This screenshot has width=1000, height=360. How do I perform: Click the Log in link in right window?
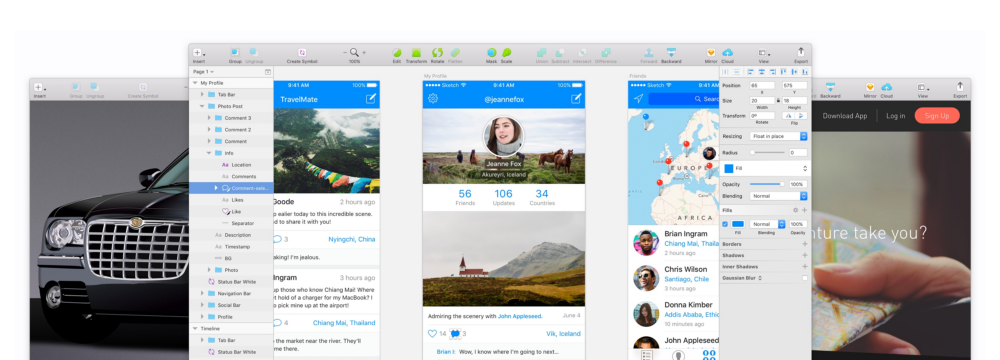(x=895, y=116)
